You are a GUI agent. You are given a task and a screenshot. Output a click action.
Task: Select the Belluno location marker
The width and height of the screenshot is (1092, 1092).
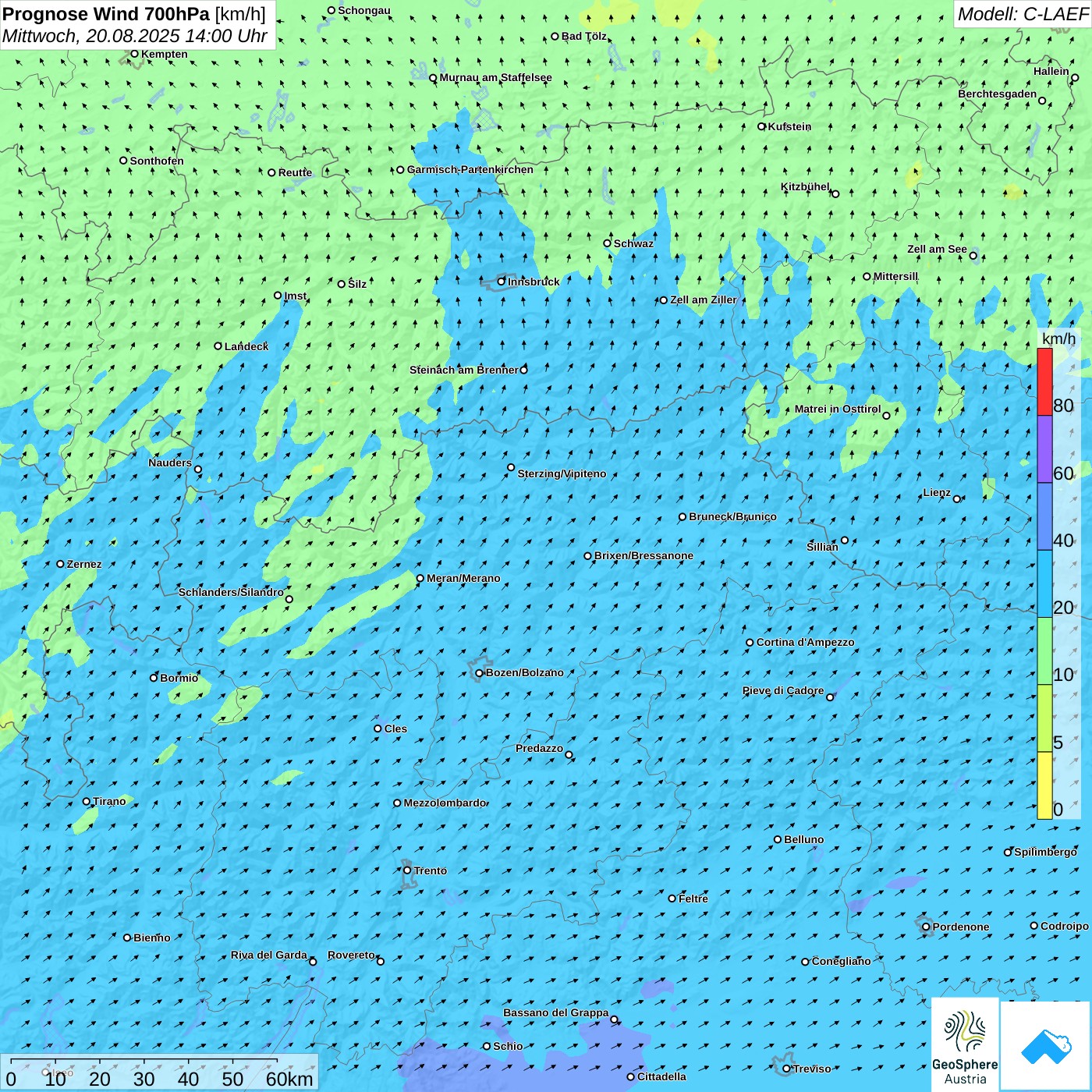778,839
